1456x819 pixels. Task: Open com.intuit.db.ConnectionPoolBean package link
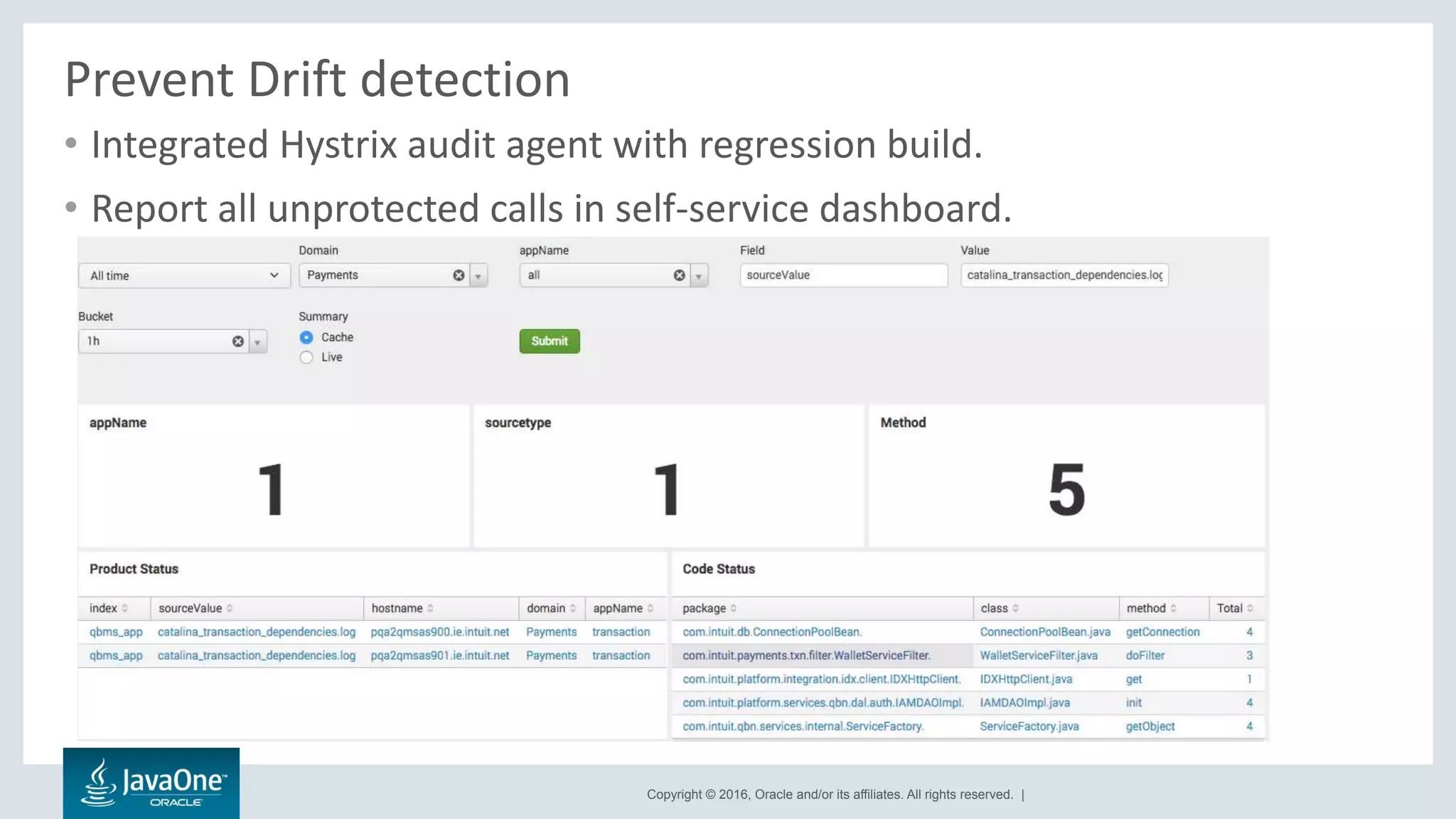click(x=772, y=632)
